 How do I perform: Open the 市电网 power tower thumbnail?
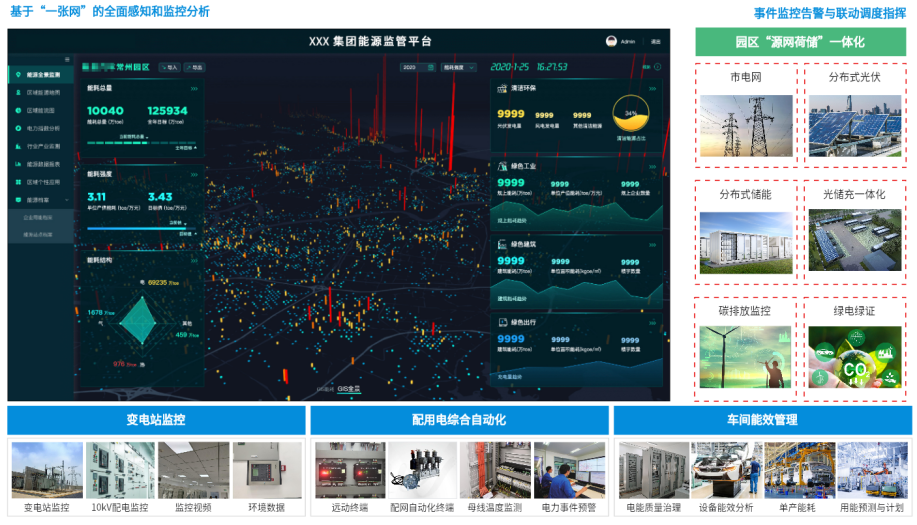tap(746, 126)
